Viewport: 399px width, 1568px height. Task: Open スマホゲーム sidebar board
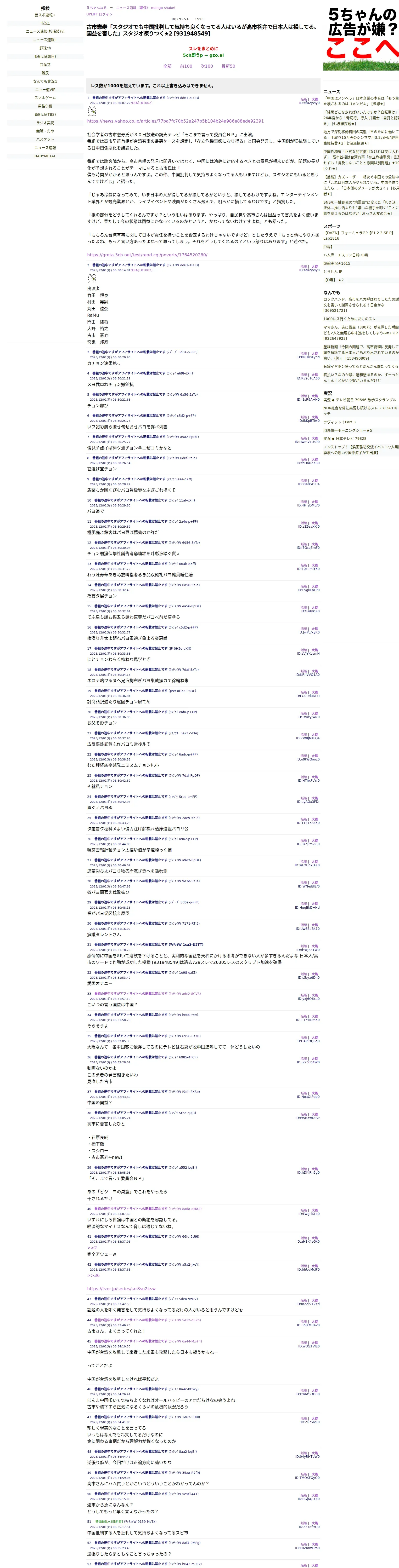tap(45, 98)
